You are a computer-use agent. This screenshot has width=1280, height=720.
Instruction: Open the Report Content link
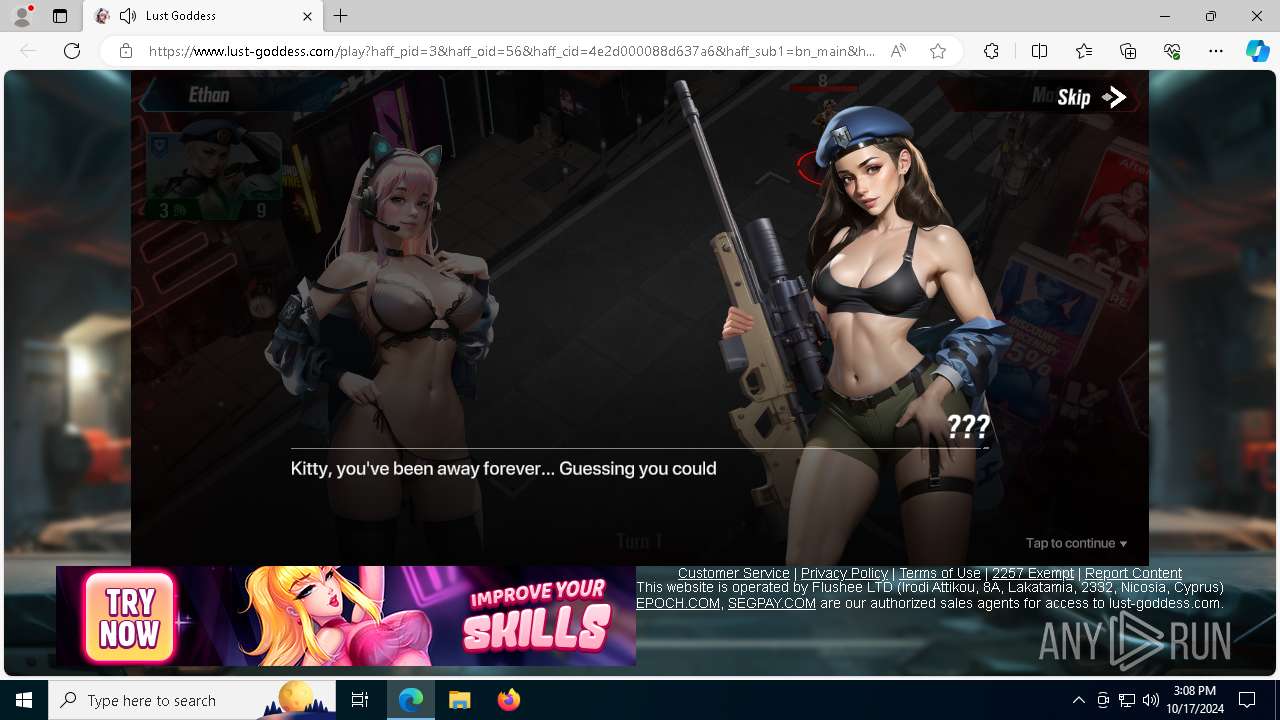click(x=1133, y=573)
